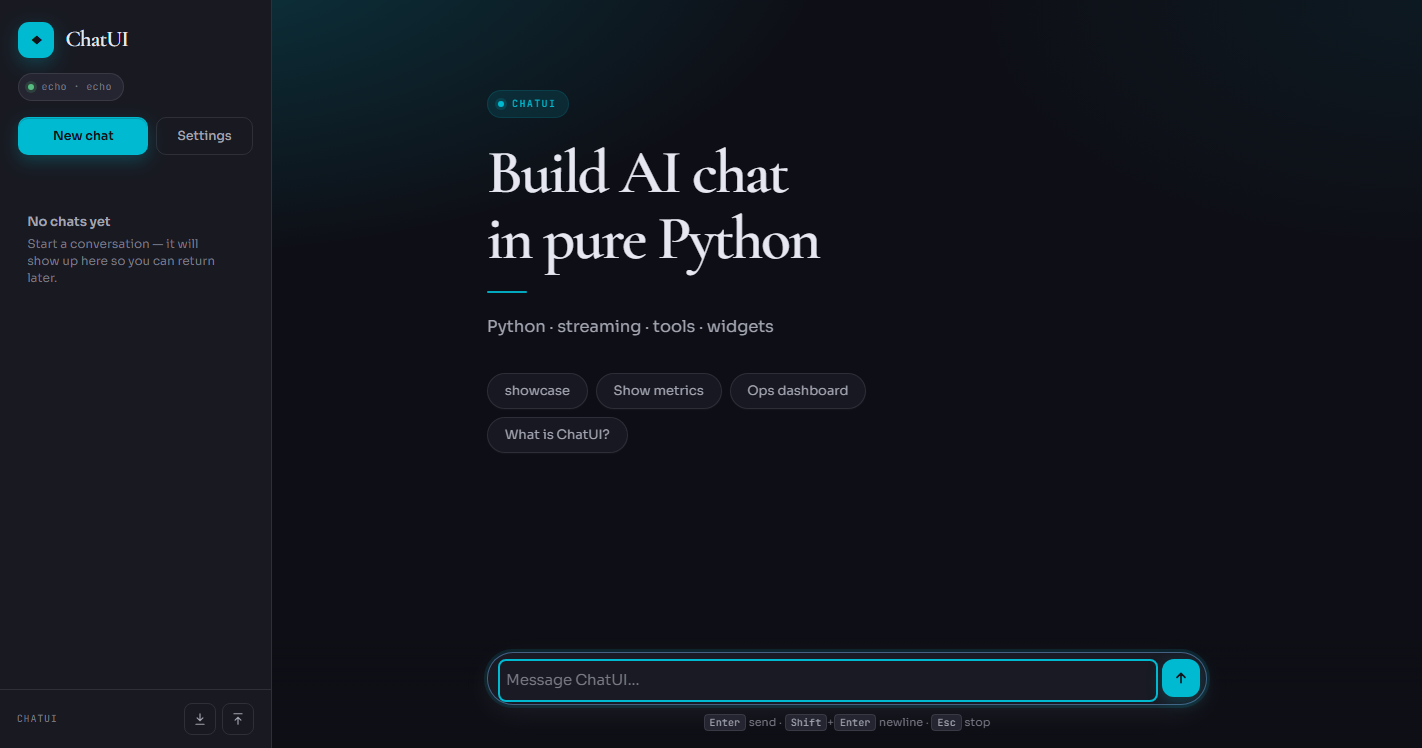The height and width of the screenshot is (748, 1422).
Task: Select the showcase suggestion chip
Action: pos(537,391)
